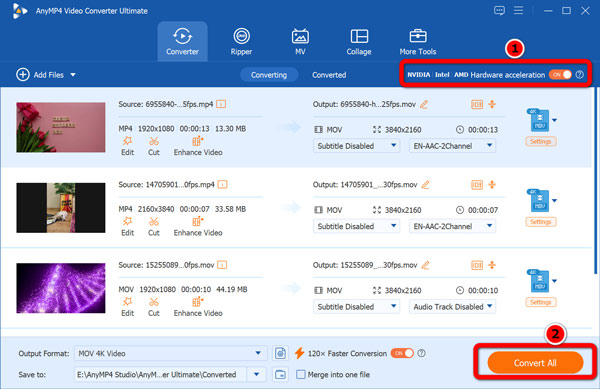Expand the Save to path dropdown arrow
Viewport: 600px width, 389px height.
(x=256, y=374)
